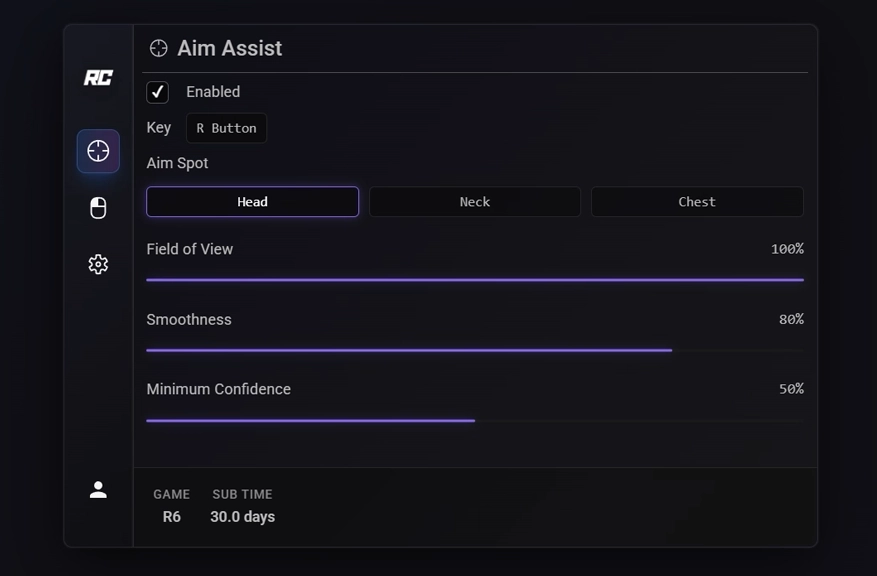Click the Smoothness 80% value
This screenshot has height=576, width=877.
click(x=791, y=319)
